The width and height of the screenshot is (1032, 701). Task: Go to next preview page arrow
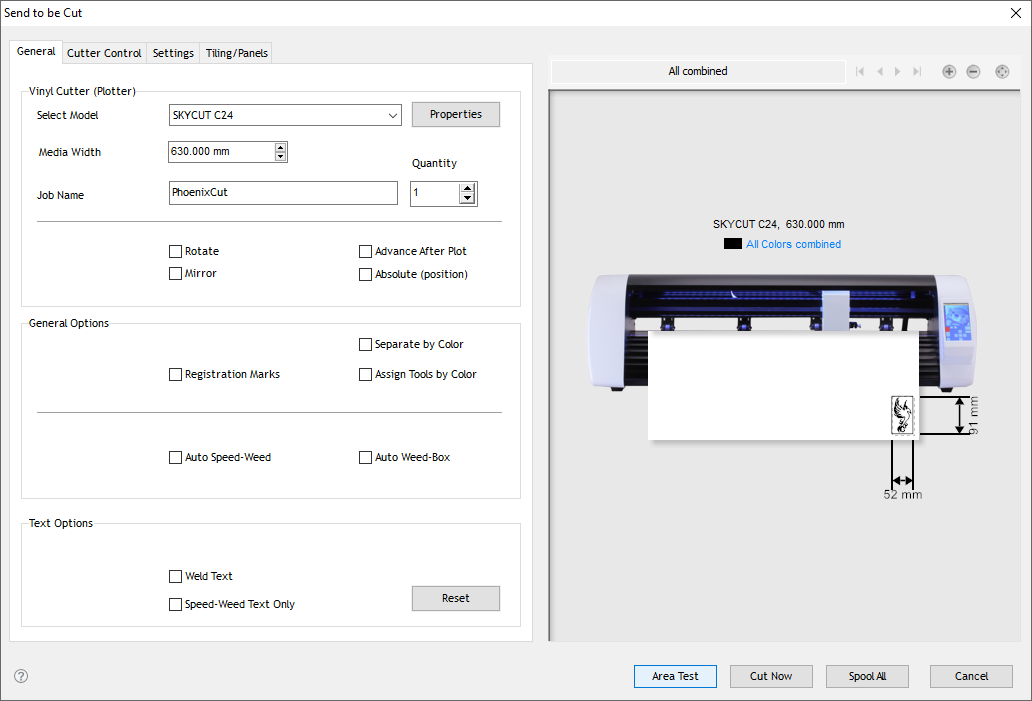click(898, 72)
